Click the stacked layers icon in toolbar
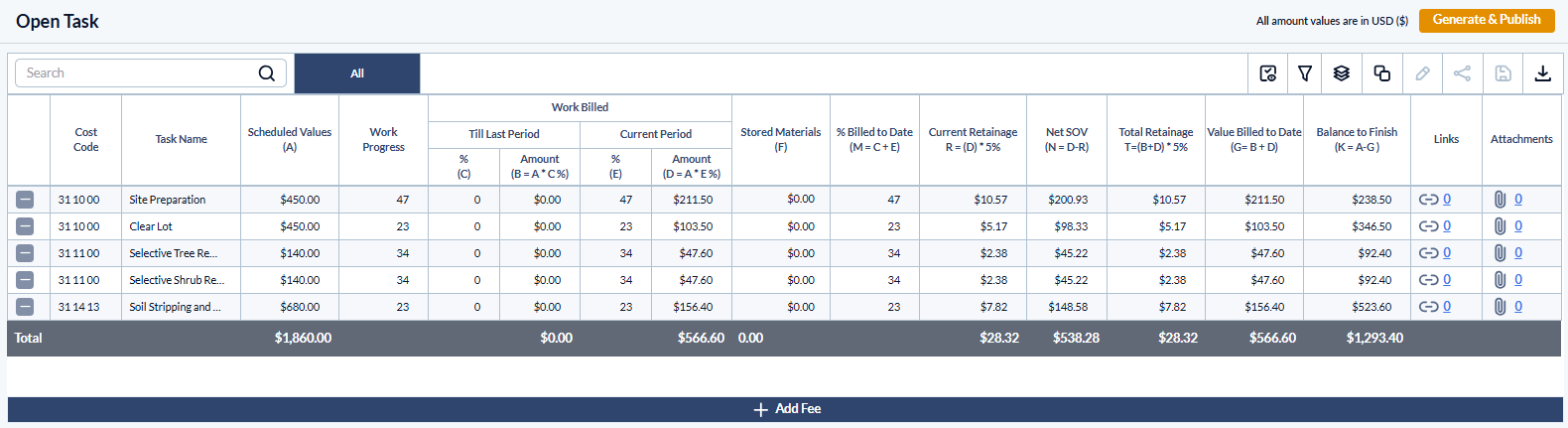Image resolution: width=1568 pixels, height=428 pixels. [1342, 73]
